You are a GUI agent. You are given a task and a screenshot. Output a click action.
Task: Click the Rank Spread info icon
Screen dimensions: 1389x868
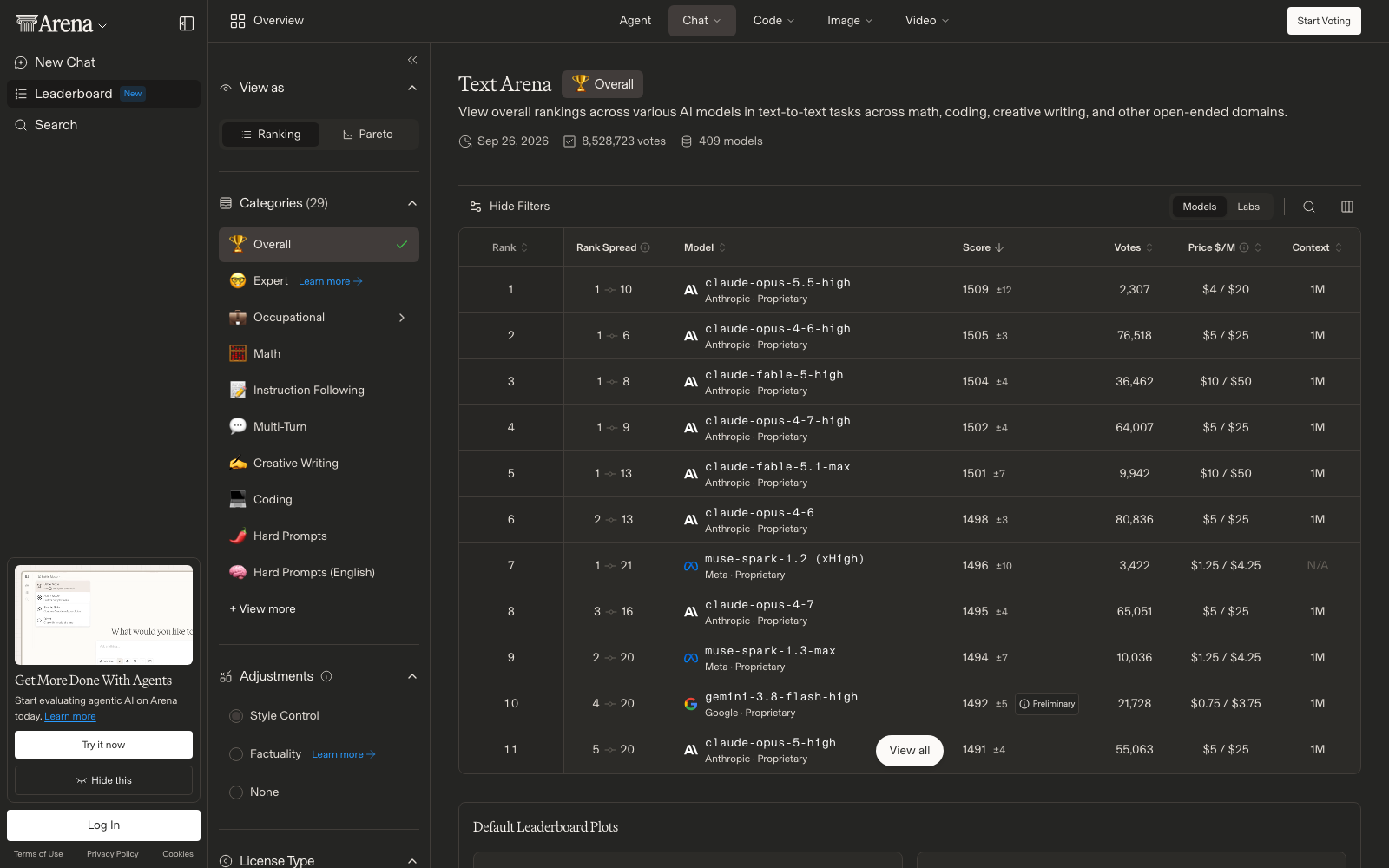point(645,247)
